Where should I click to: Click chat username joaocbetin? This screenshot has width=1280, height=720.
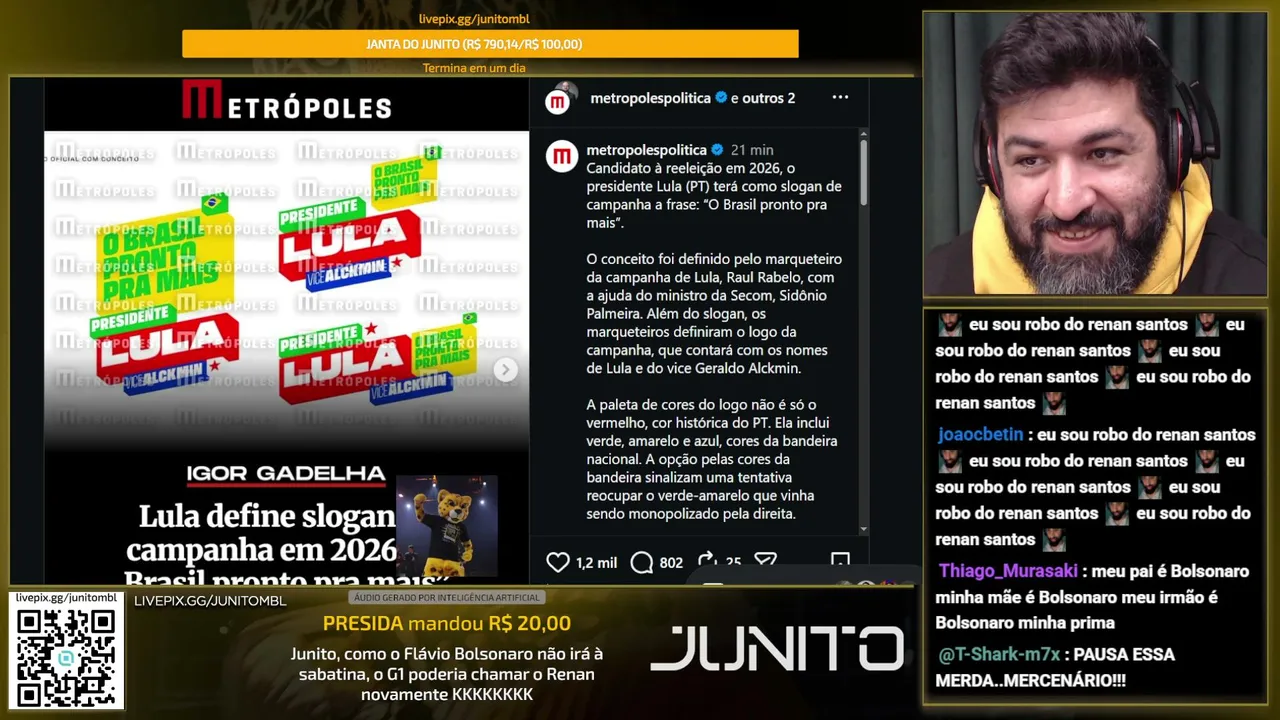tap(981, 435)
